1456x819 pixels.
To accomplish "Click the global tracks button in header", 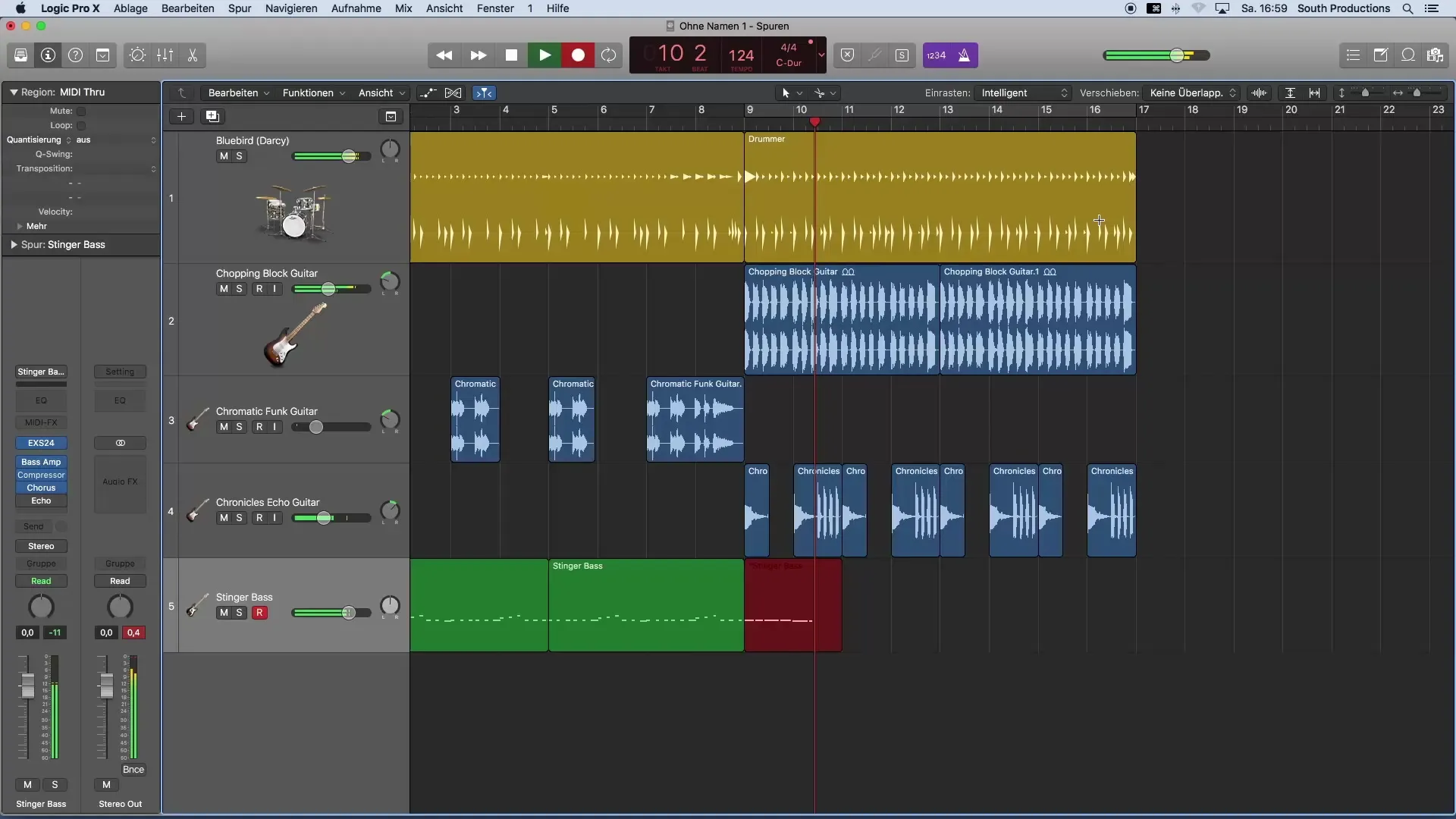I will point(391,116).
